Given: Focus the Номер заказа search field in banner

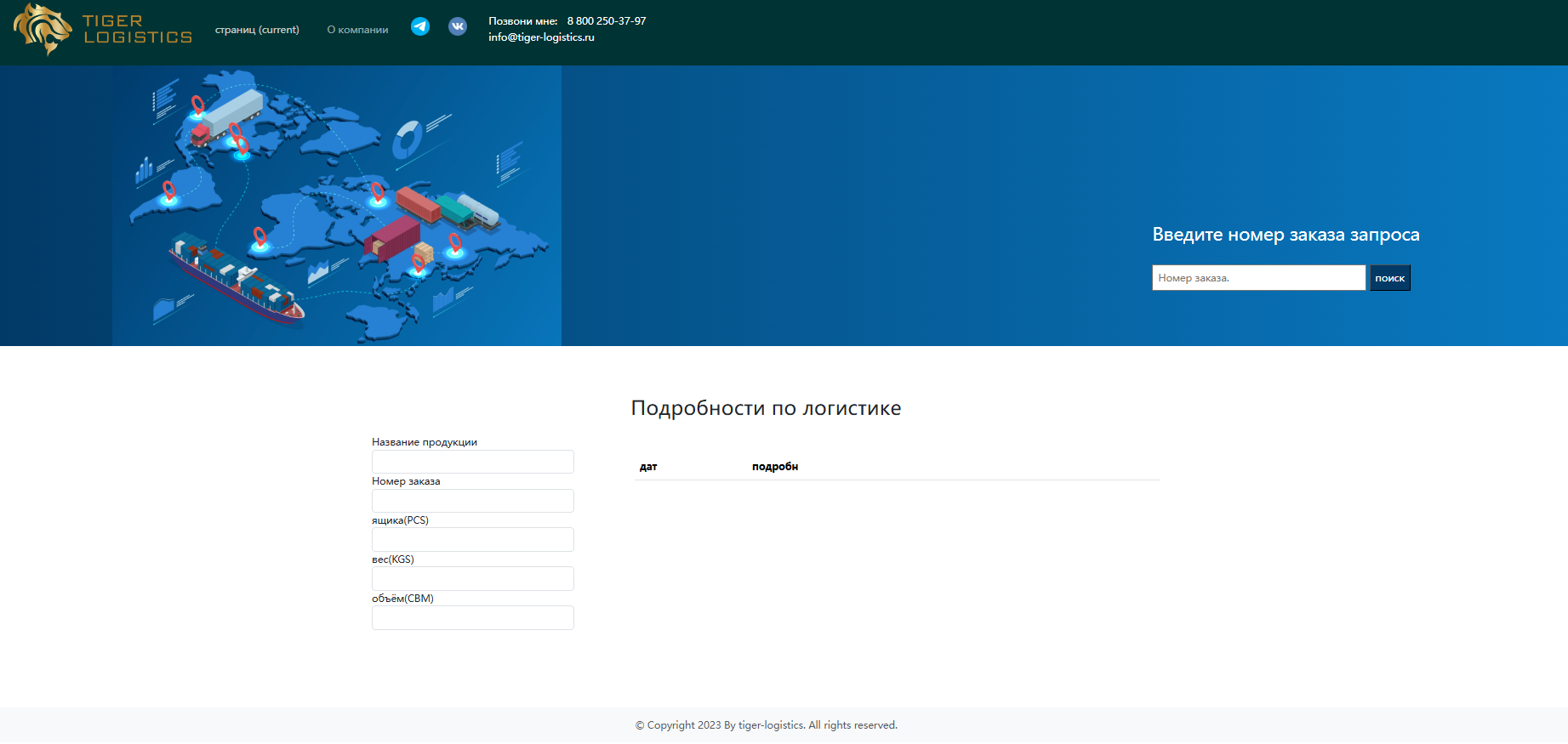Looking at the screenshot, I should click(x=1258, y=278).
